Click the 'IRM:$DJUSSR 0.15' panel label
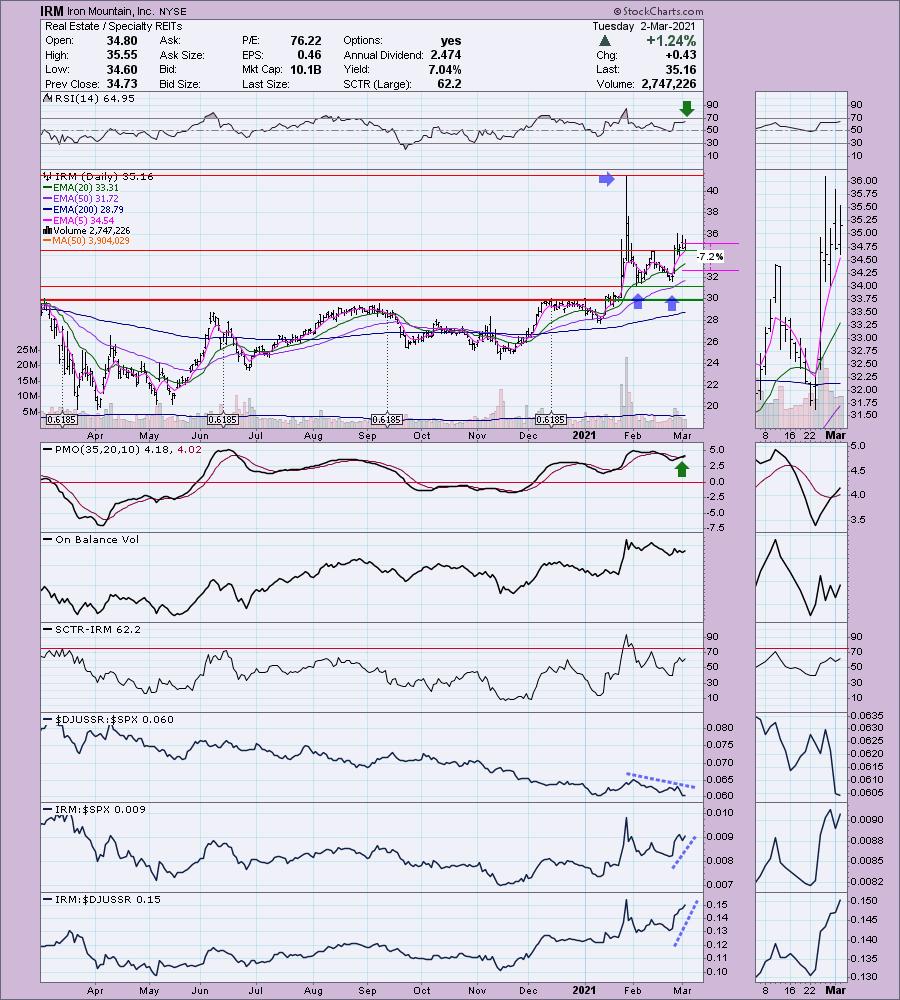This screenshot has height=1000, width=900. (107, 899)
